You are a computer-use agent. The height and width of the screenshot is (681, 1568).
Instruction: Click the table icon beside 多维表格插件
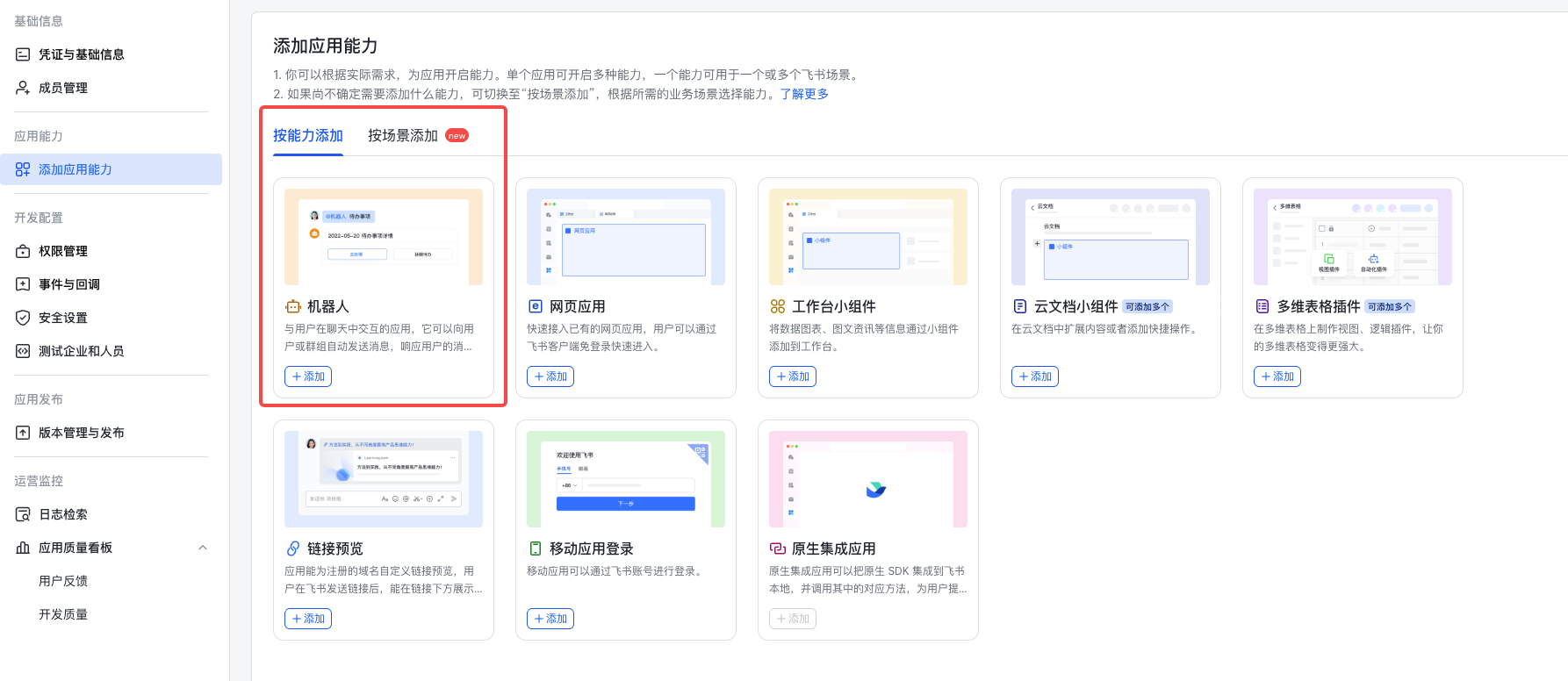(x=1262, y=306)
